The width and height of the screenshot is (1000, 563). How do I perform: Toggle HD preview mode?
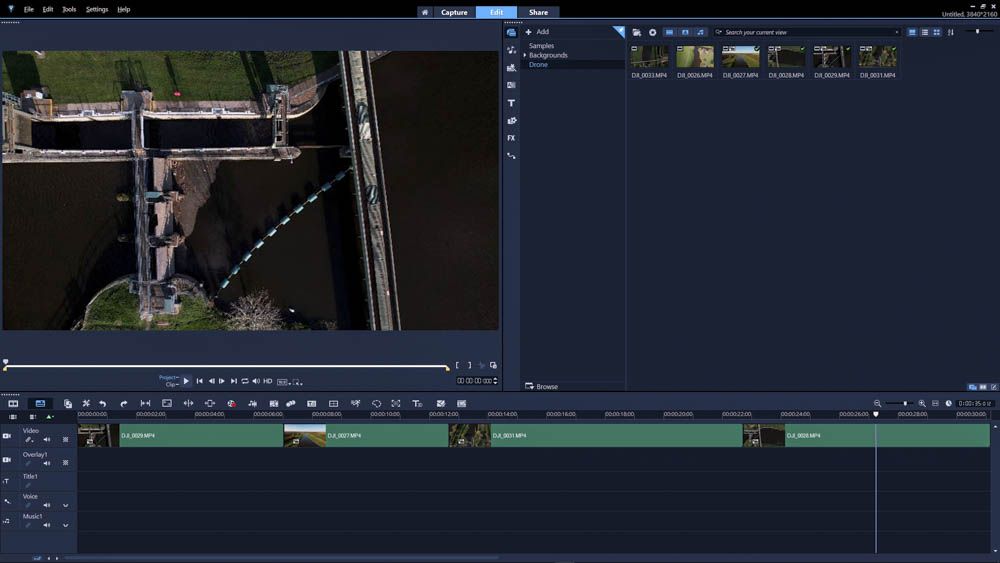[x=268, y=381]
